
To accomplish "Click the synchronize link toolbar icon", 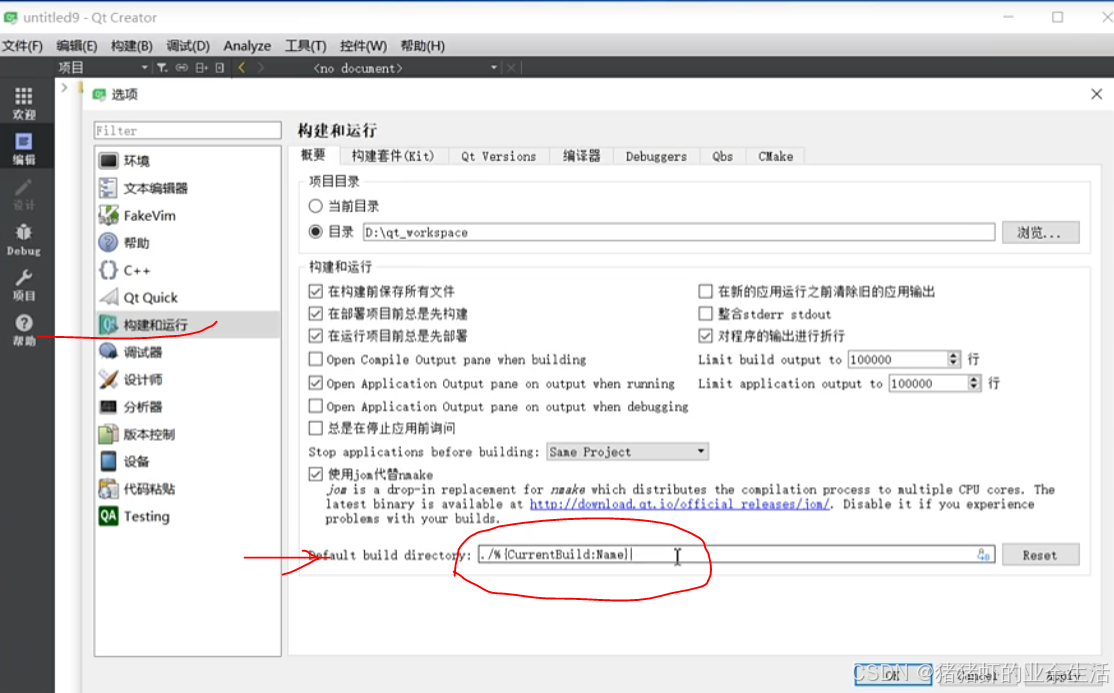I will coord(182,68).
